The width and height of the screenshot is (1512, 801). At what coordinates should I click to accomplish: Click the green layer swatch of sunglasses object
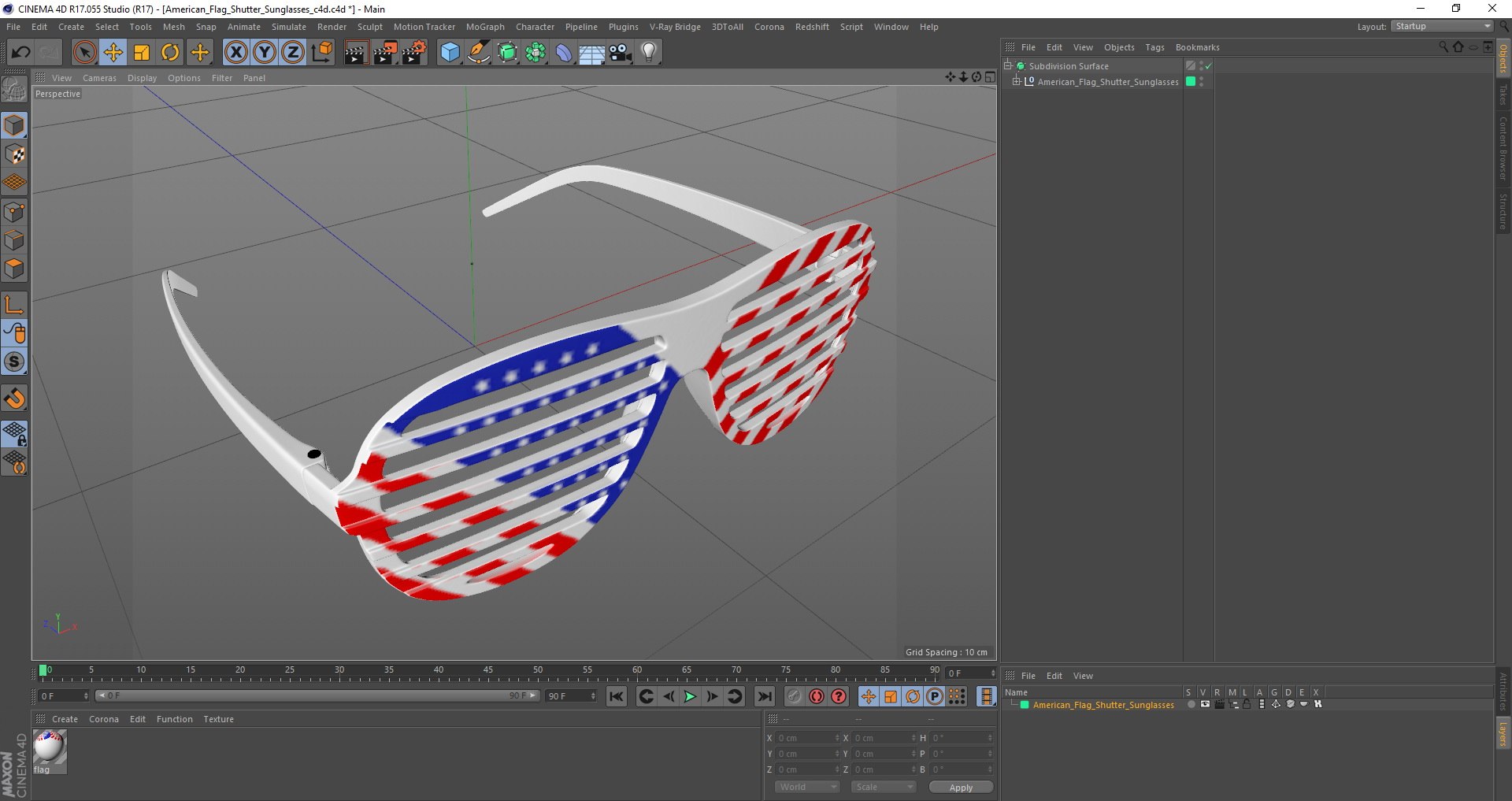[x=1191, y=81]
